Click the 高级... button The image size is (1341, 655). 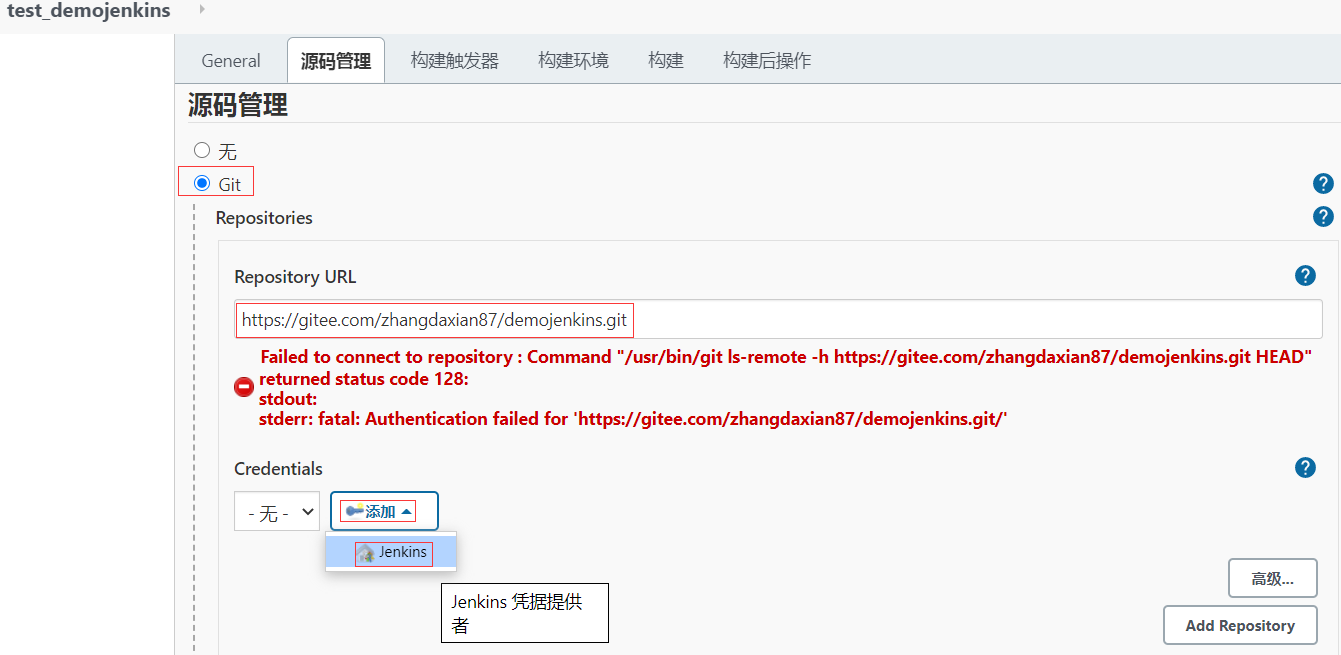[1272, 578]
